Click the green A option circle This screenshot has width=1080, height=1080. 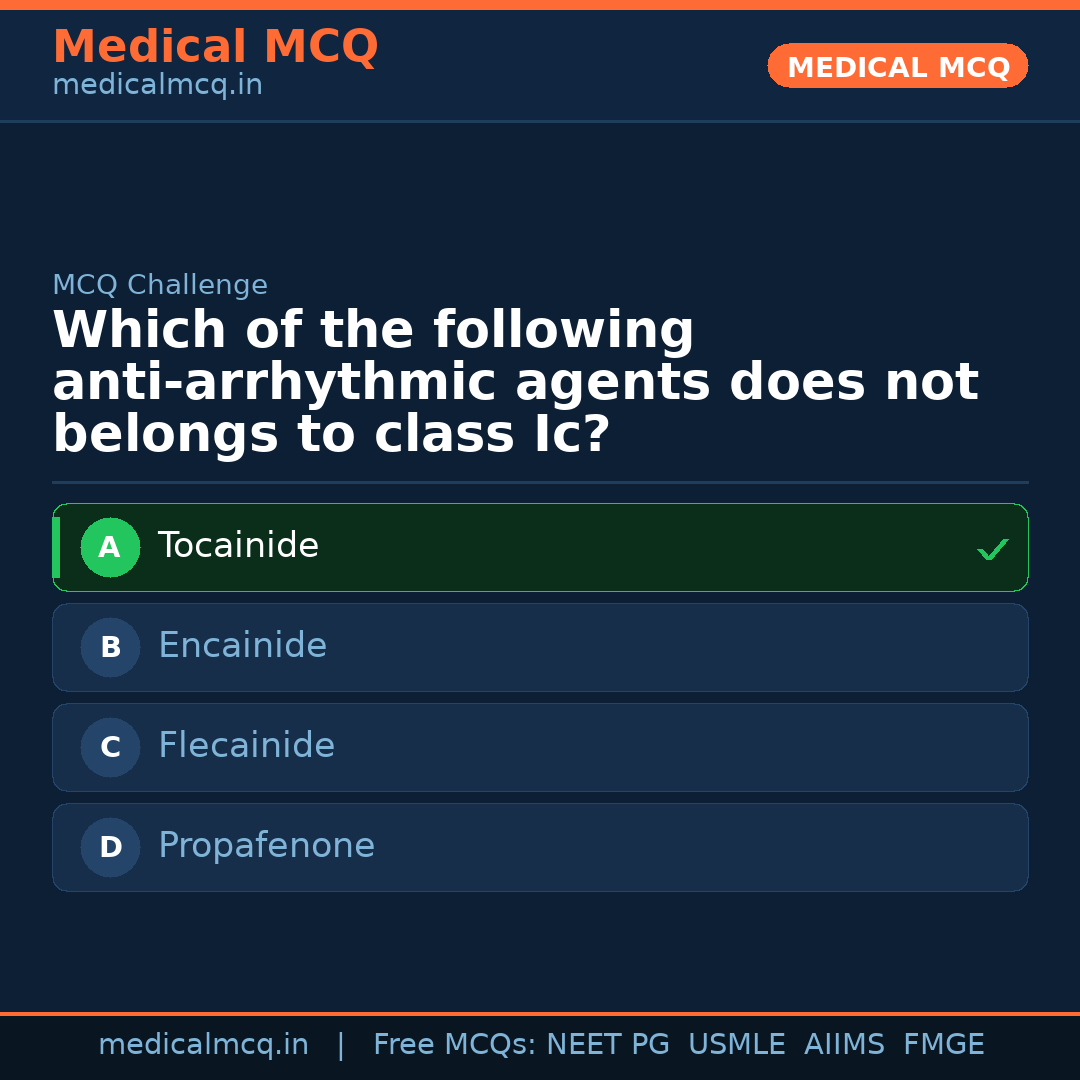coord(110,548)
